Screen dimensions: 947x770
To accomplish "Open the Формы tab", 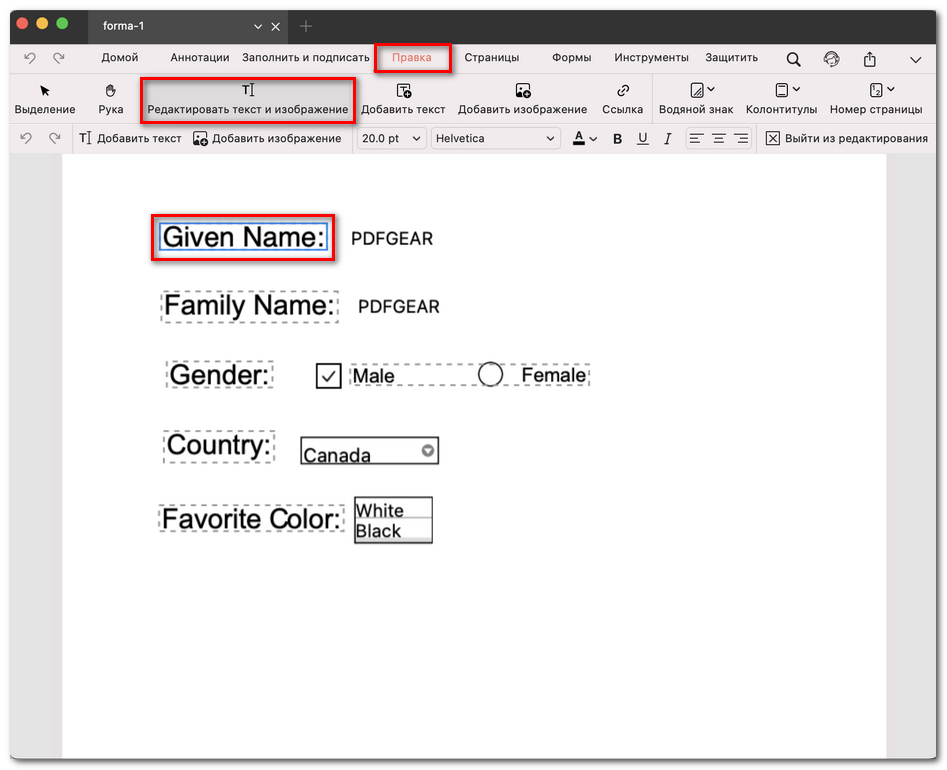I will [x=571, y=58].
